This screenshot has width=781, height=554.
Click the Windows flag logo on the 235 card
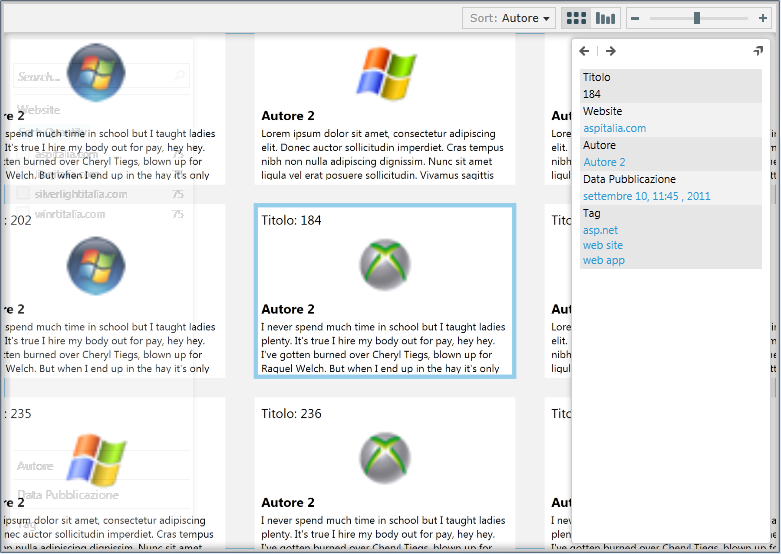pos(97,459)
